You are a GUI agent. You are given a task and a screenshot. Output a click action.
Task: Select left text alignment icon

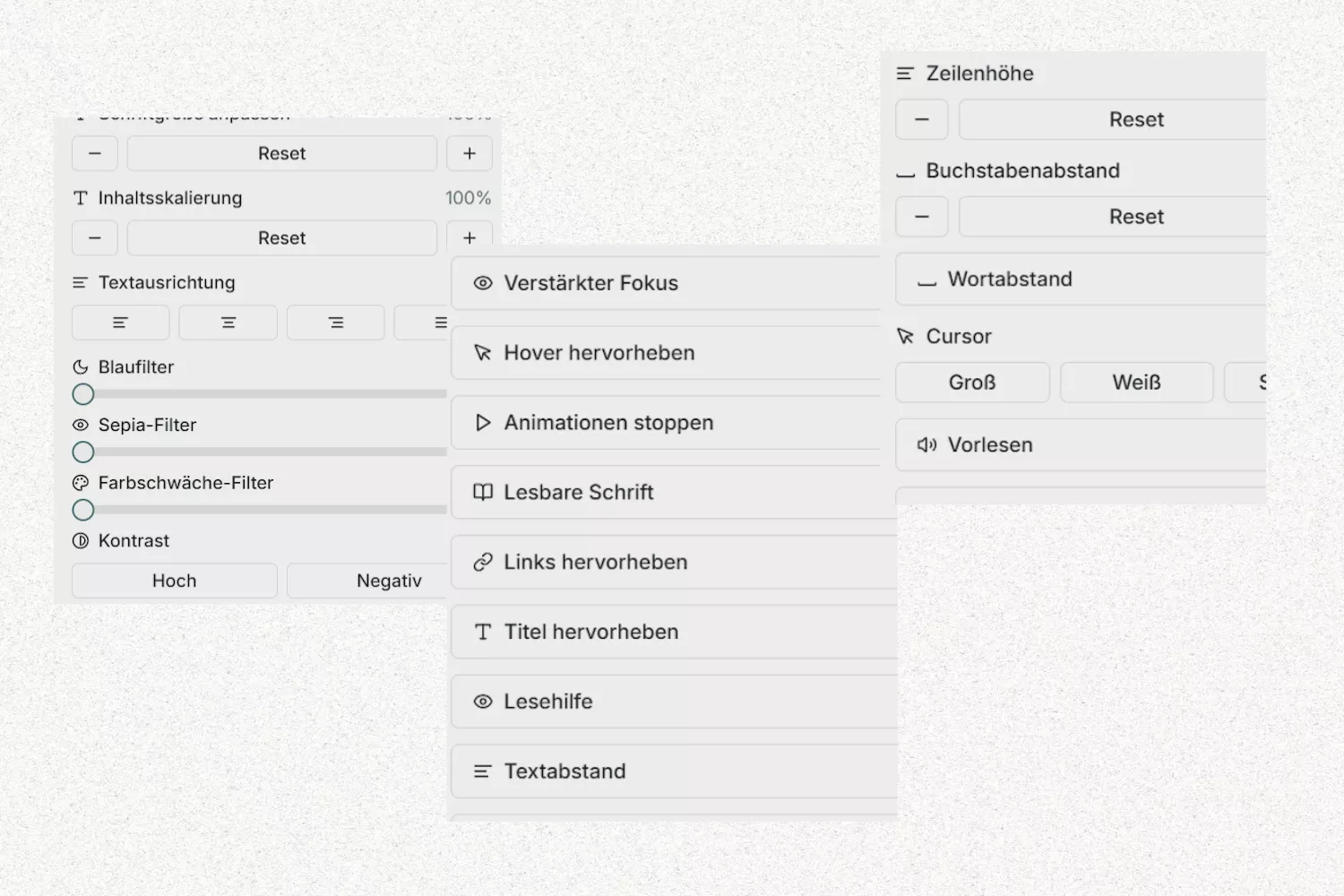(x=120, y=323)
